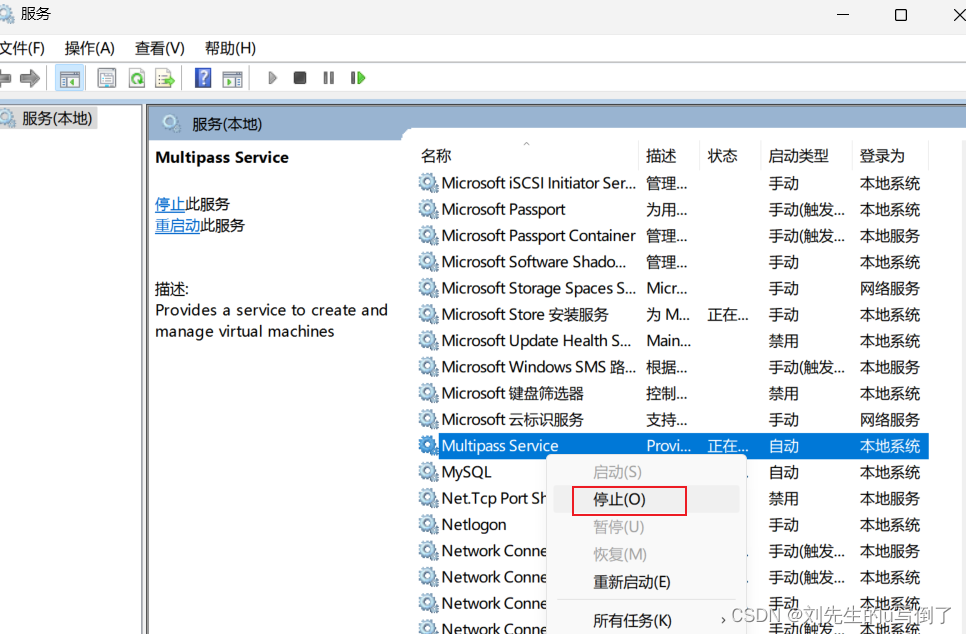Viewport: 966px width, 634px height.
Task: Open the 查看(V) menu
Action: tap(158, 47)
